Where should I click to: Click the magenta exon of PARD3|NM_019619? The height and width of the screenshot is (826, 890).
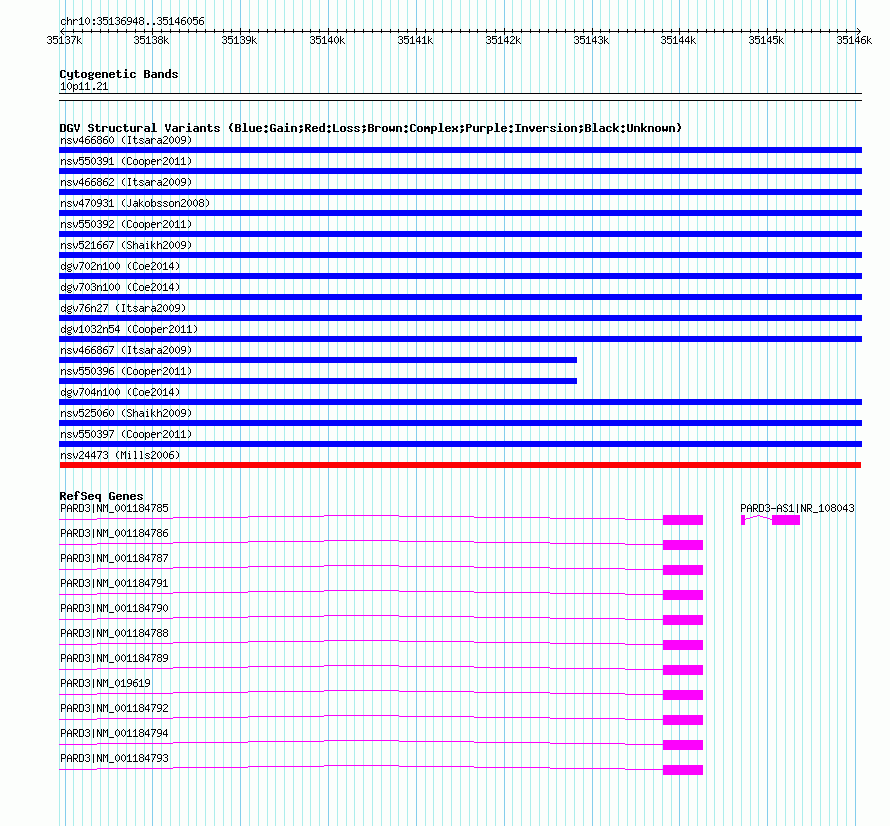click(683, 695)
